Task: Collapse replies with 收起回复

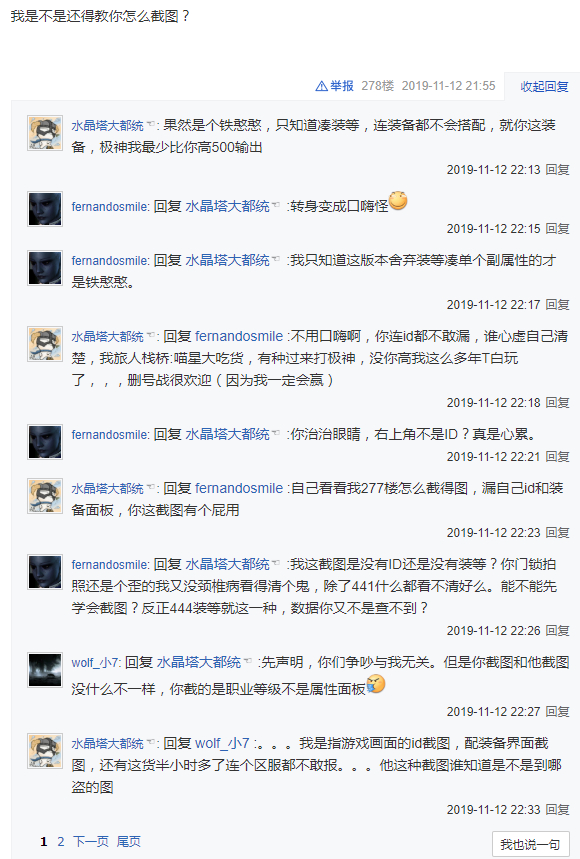Action: [x=544, y=87]
